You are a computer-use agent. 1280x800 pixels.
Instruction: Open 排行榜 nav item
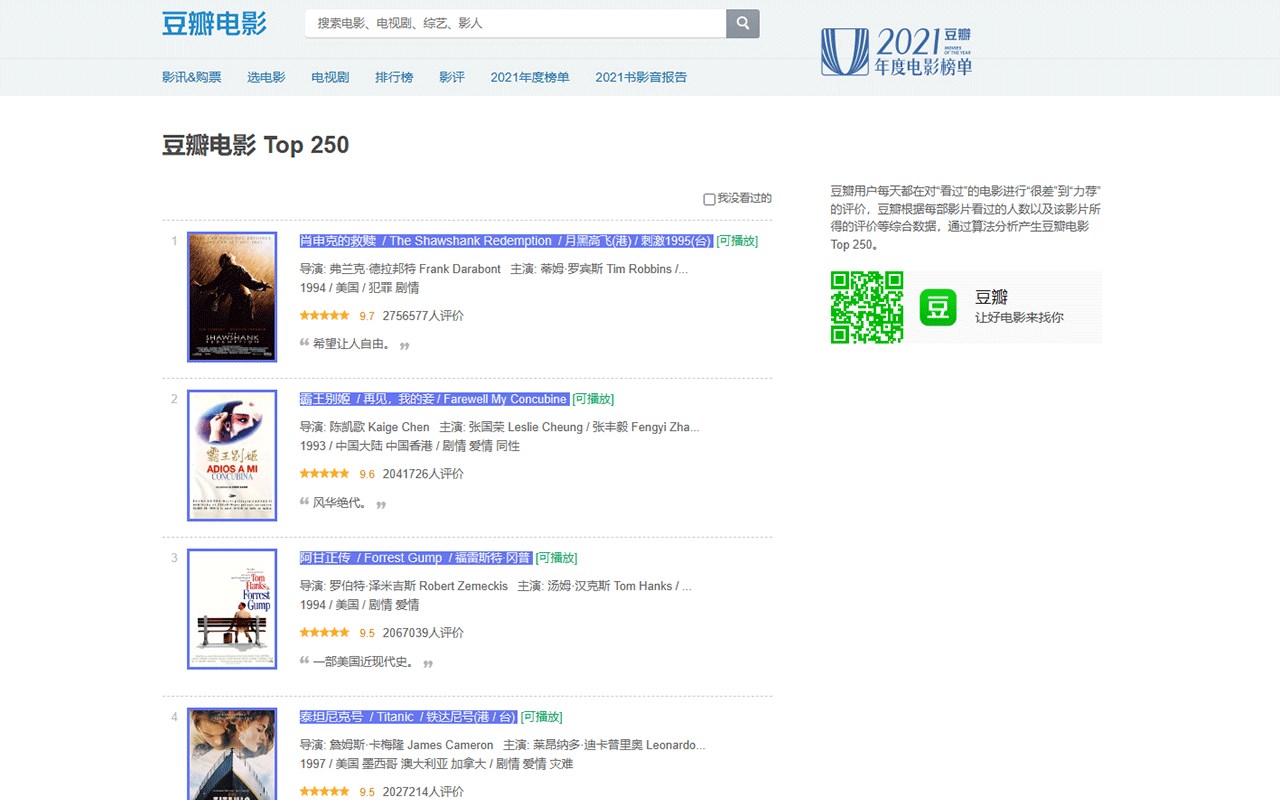394,77
